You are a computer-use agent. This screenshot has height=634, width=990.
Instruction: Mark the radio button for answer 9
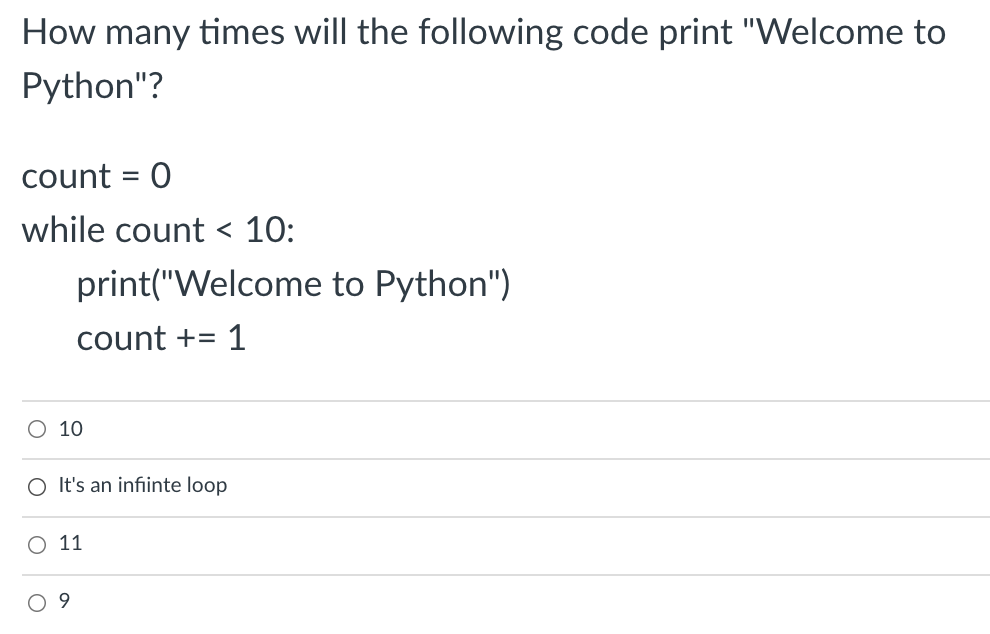coord(37,603)
